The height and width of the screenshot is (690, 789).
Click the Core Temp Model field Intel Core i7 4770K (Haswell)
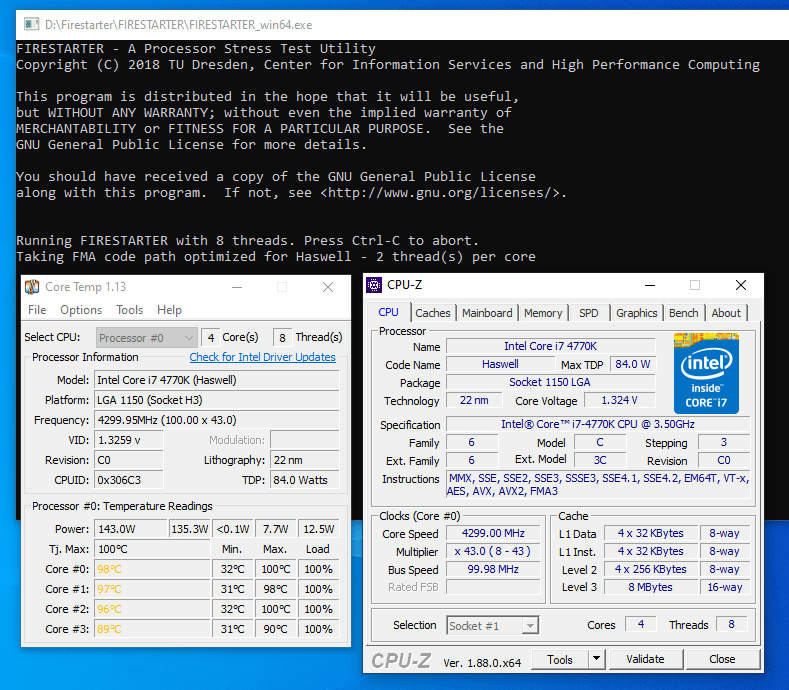(x=217, y=380)
